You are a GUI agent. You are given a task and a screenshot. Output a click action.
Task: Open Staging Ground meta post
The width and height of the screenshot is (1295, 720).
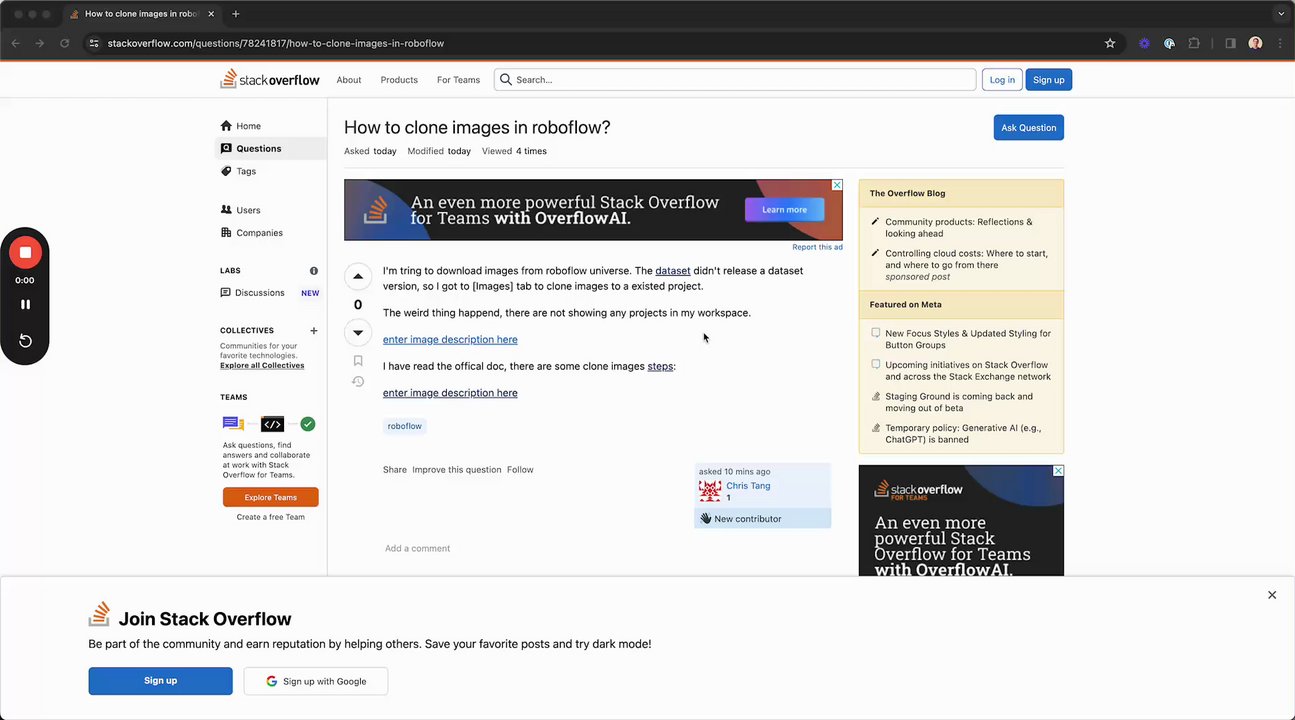[x=959, y=402]
